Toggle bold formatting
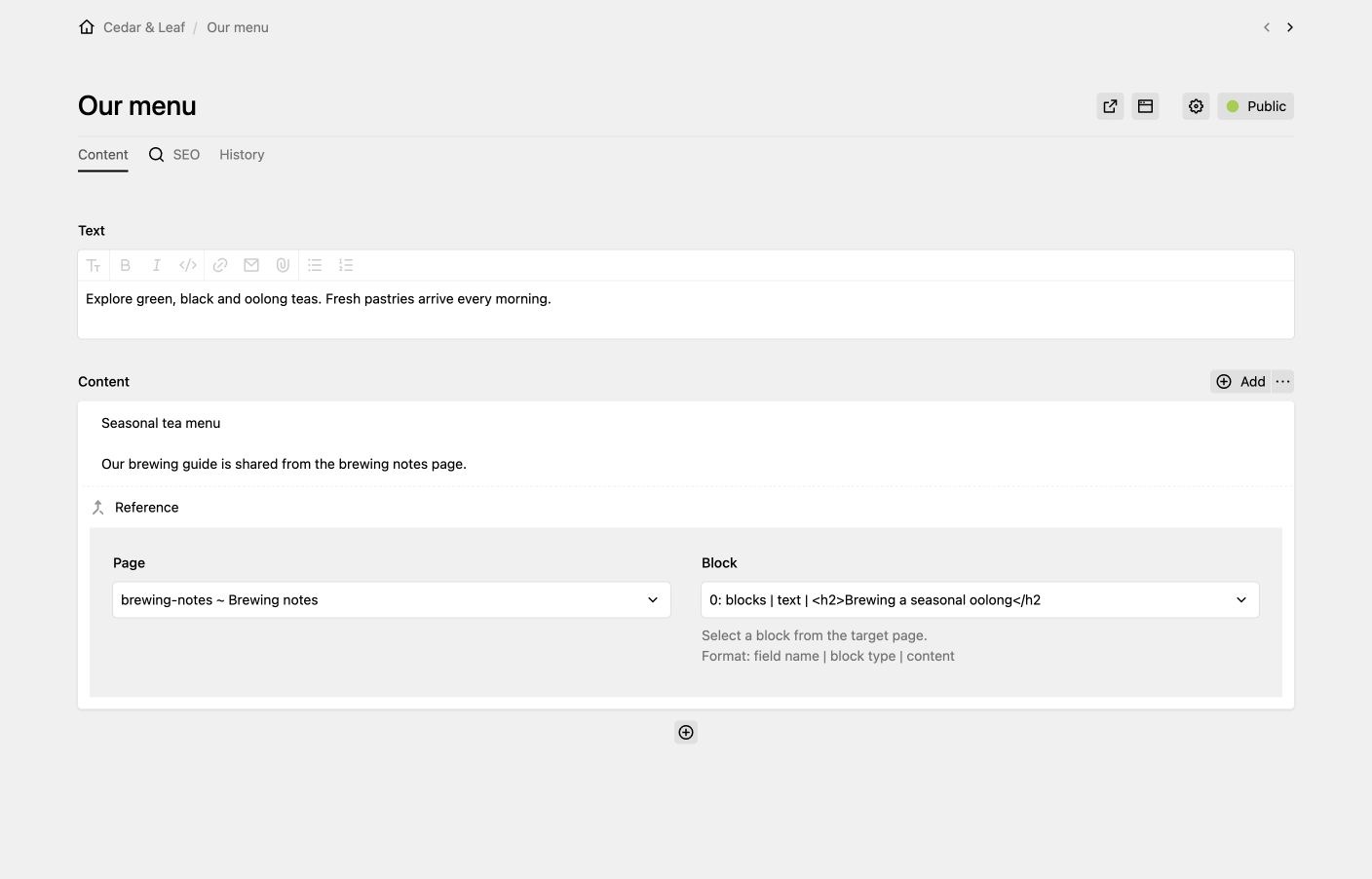The image size is (1372, 879). (x=125, y=265)
